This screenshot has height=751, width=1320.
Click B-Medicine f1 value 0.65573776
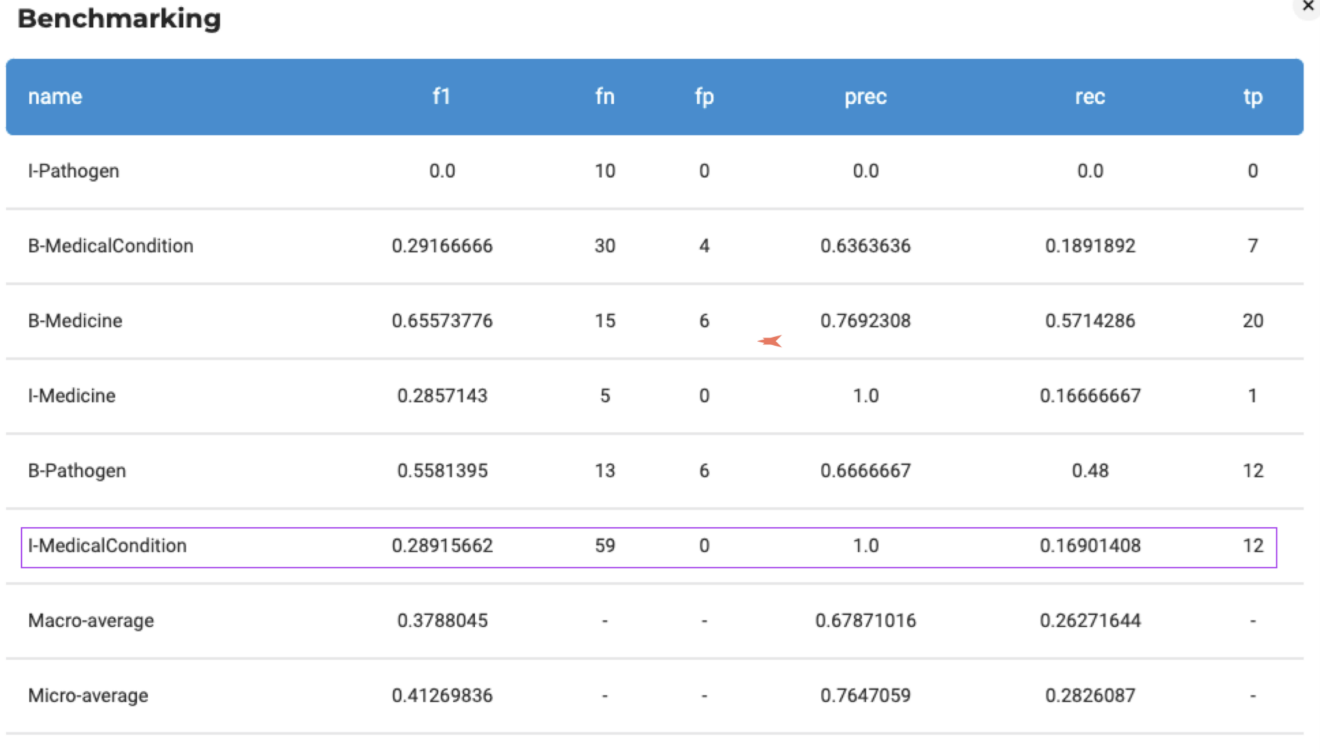[442, 321]
